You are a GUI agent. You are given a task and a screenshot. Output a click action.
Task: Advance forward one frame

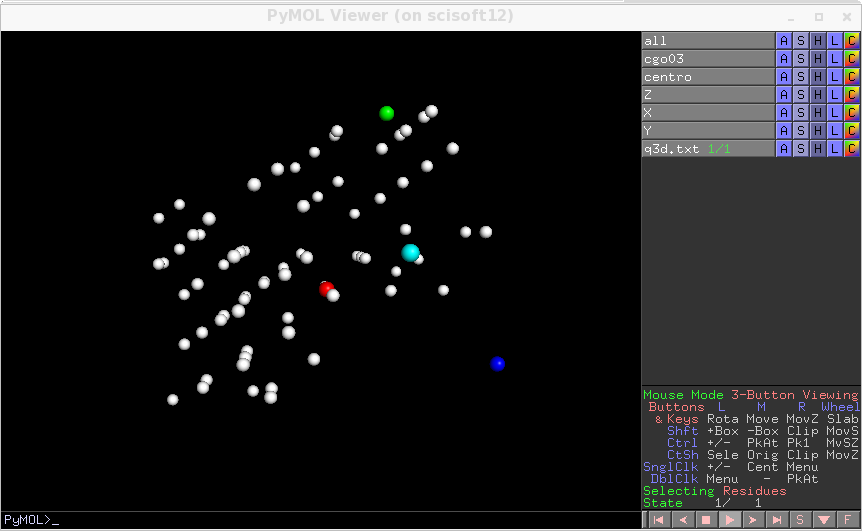(x=752, y=520)
